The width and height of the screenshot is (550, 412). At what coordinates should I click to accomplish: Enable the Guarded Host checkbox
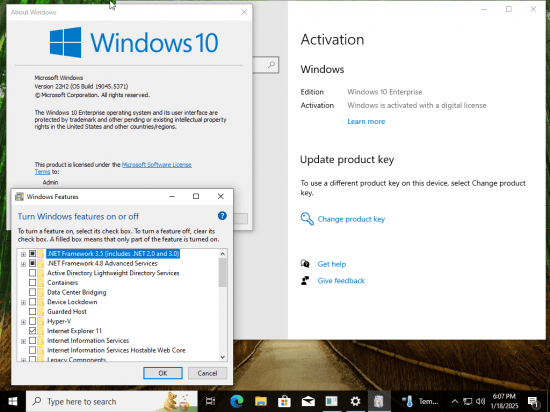(x=32, y=311)
